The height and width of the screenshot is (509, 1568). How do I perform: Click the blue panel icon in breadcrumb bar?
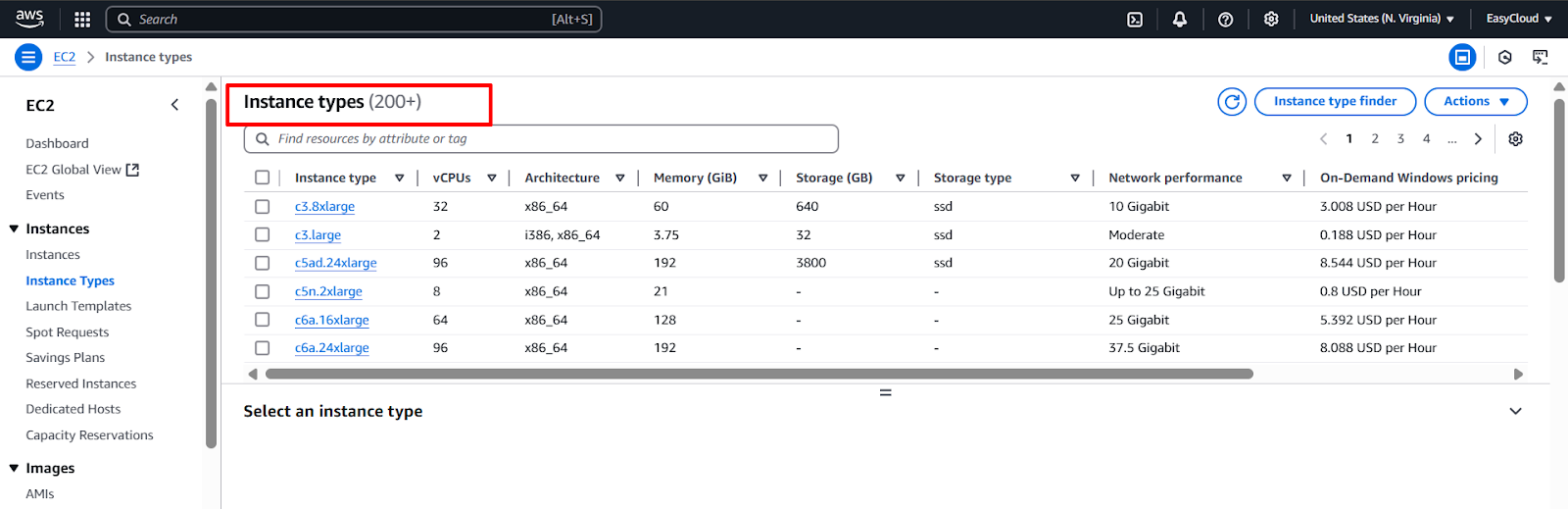point(1462,57)
